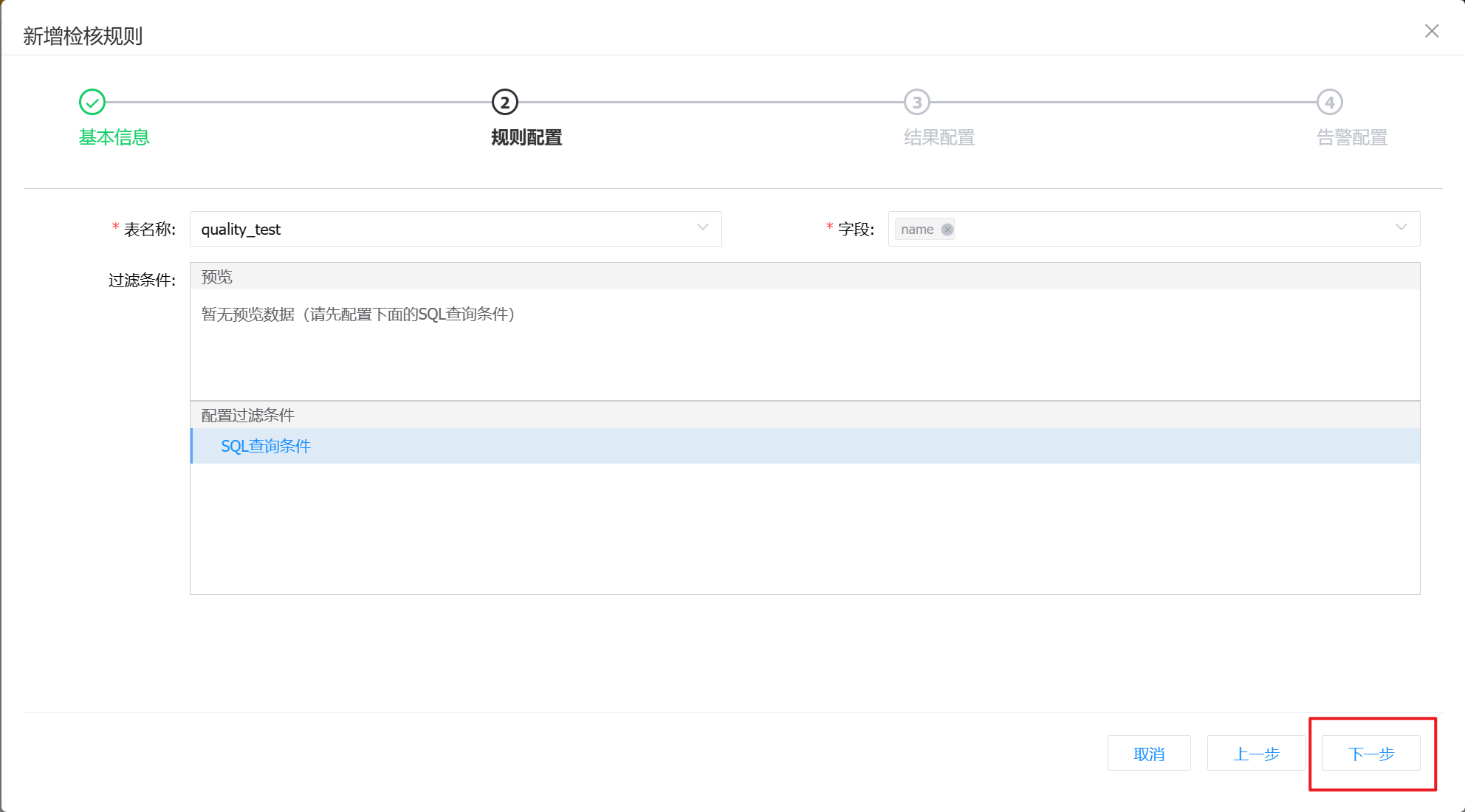Click the green checkmark step icon
The width and height of the screenshot is (1465, 812).
[92, 103]
